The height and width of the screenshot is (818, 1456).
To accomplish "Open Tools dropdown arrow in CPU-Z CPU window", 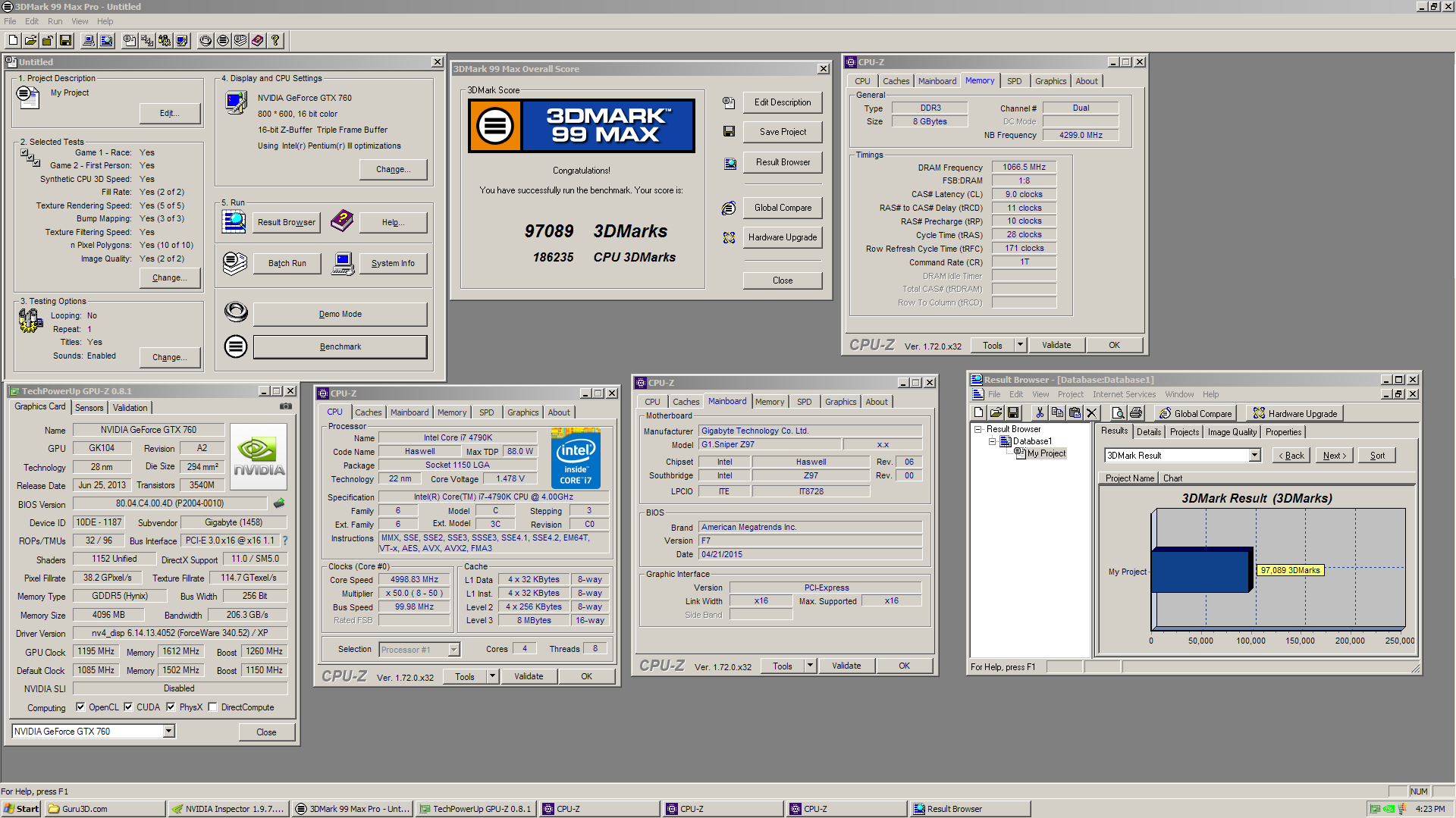I will [x=493, y=676].
